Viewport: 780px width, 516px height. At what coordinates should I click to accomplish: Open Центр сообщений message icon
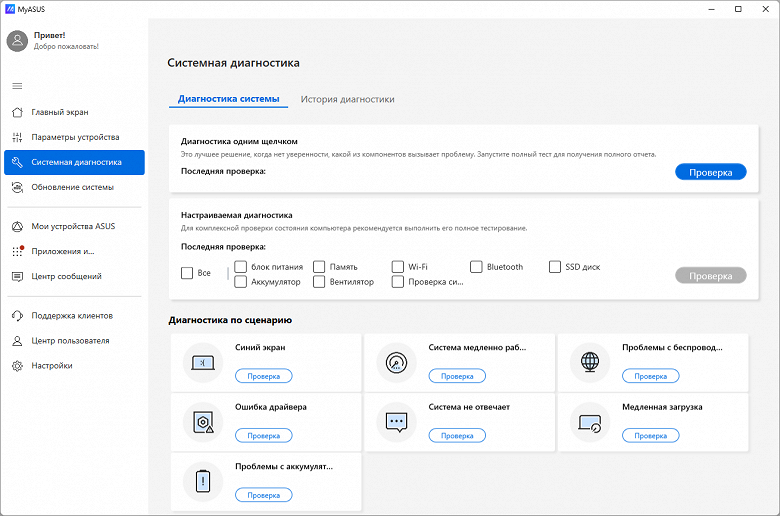pyautogui.click(x=17, y=276)
